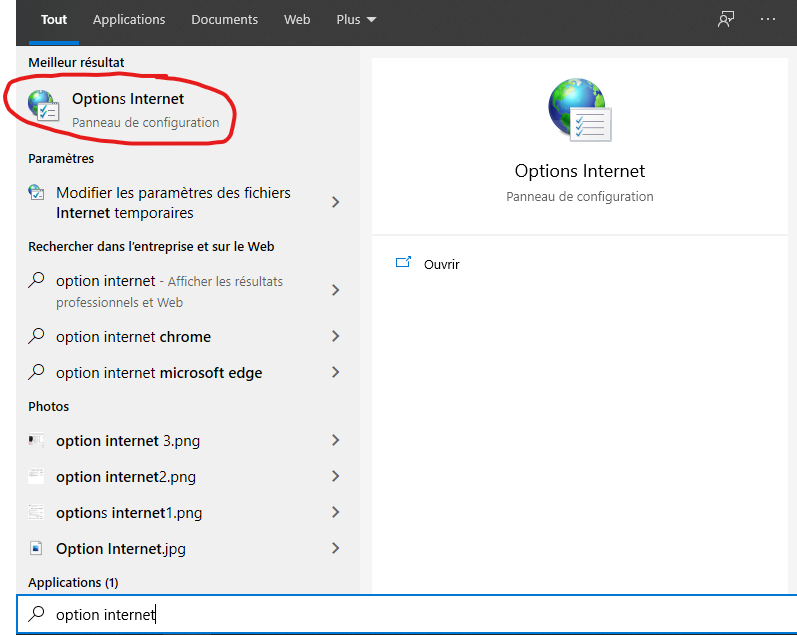Image resolution: width=797 pixels, height=635 pixels.
Task: Switch to the Web tab
Action: click(x=297, y=20)
